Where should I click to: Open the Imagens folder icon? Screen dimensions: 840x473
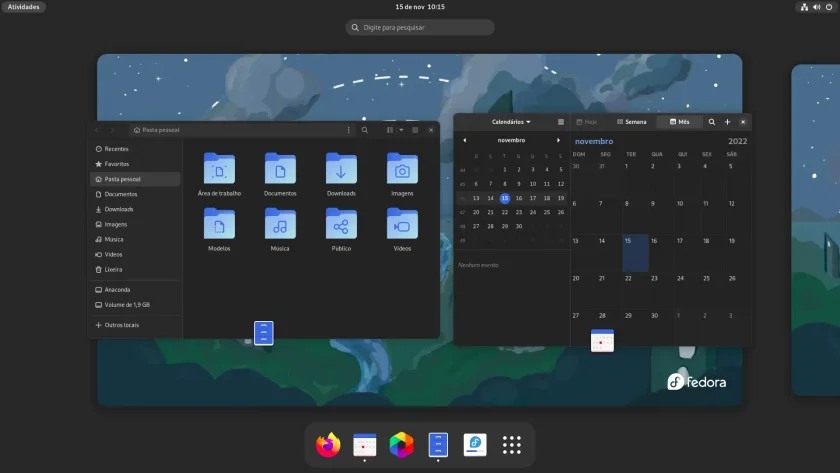tap(402, 174)
